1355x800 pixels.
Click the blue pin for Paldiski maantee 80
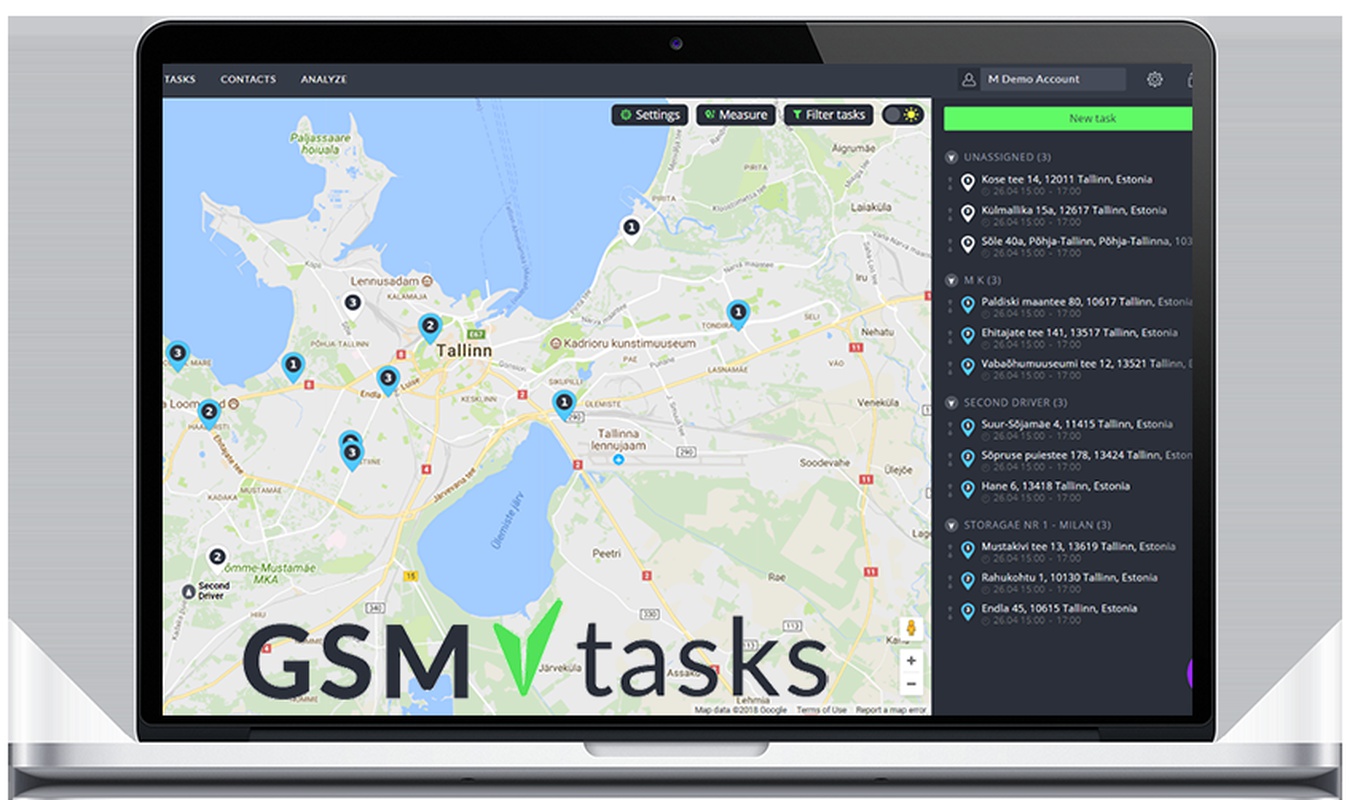click(x=967, y=304)
